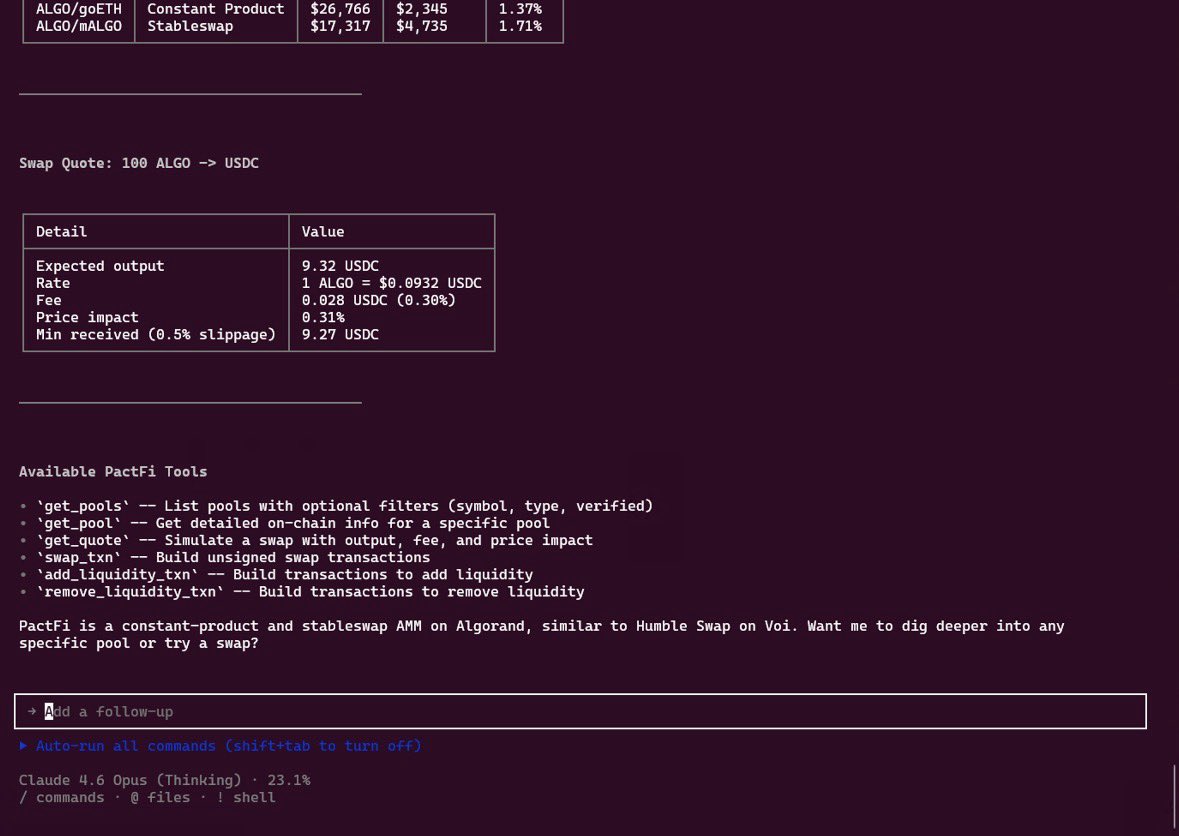Screen dimensions: 1179x836
Task: Click 'Available PactFi Tools' heading
Action: pyautogui.click(x=113, y=472)
